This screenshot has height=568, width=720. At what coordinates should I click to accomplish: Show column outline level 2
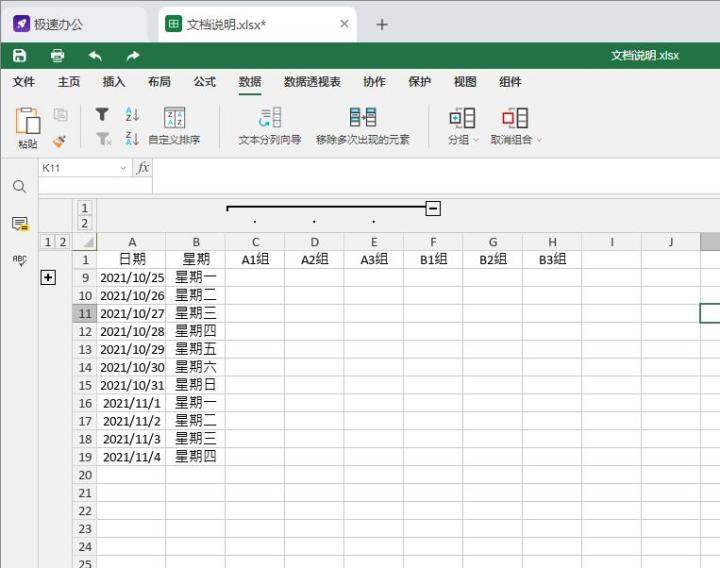84,223
